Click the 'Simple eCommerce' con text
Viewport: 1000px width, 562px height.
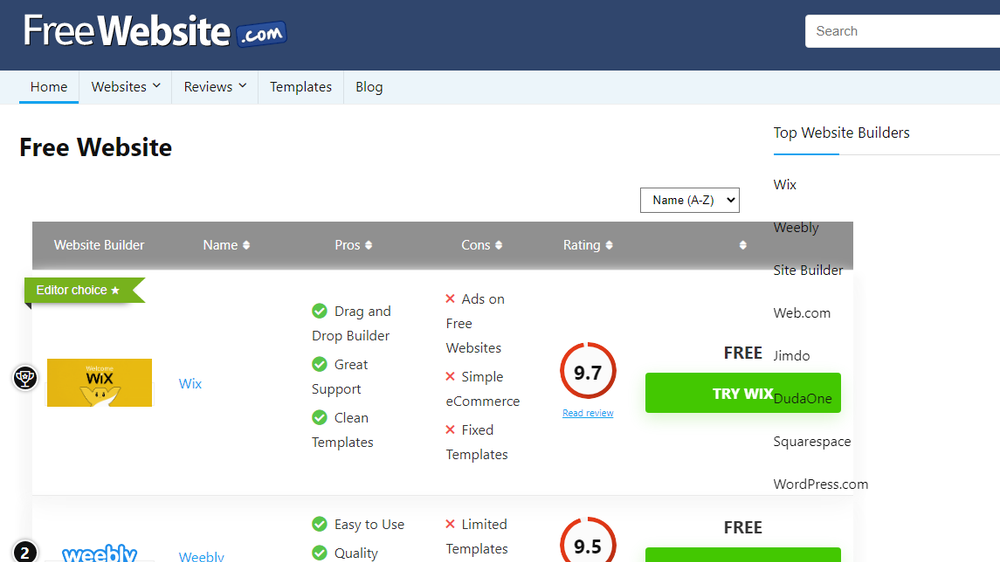point(483,388)
